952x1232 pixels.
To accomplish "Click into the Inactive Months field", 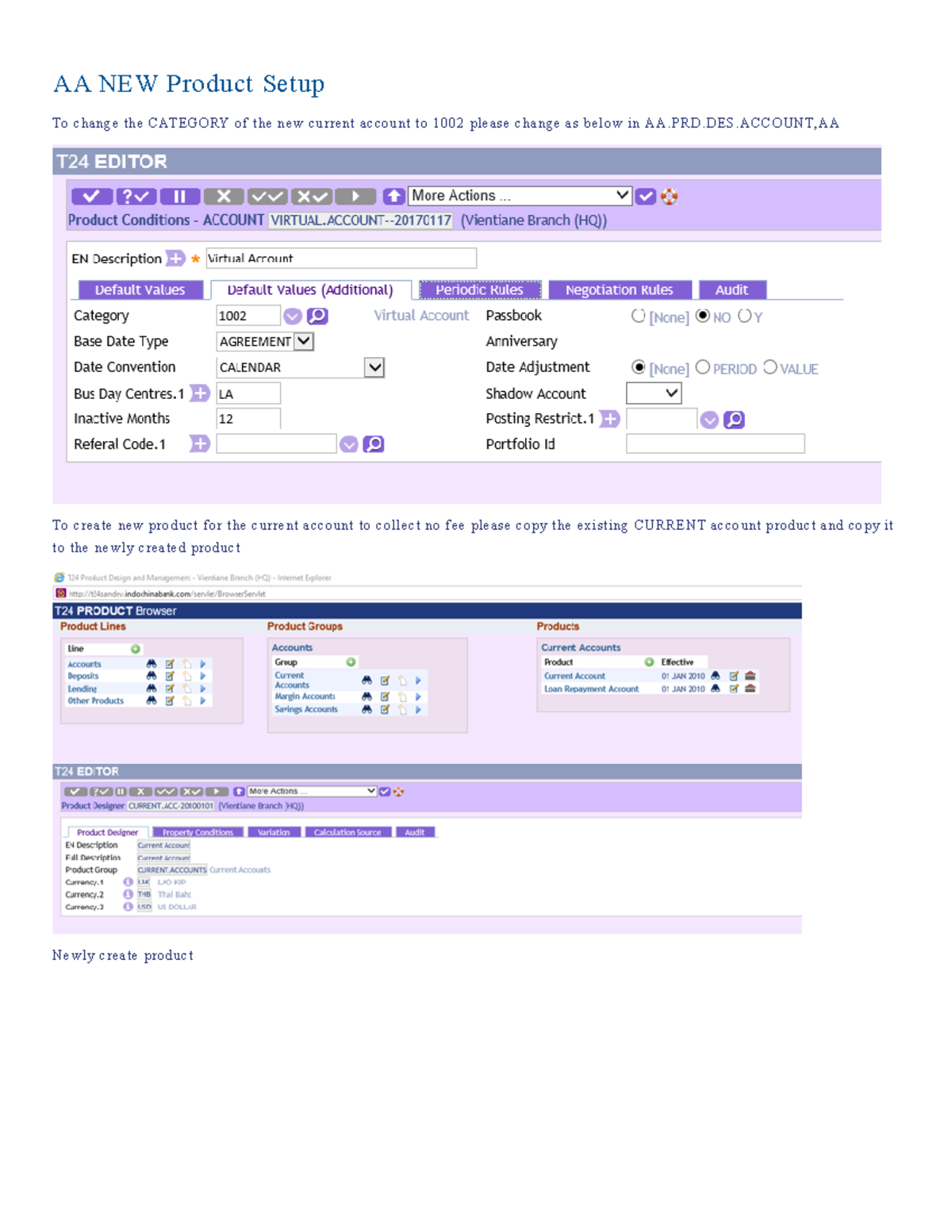I will 248,419.
